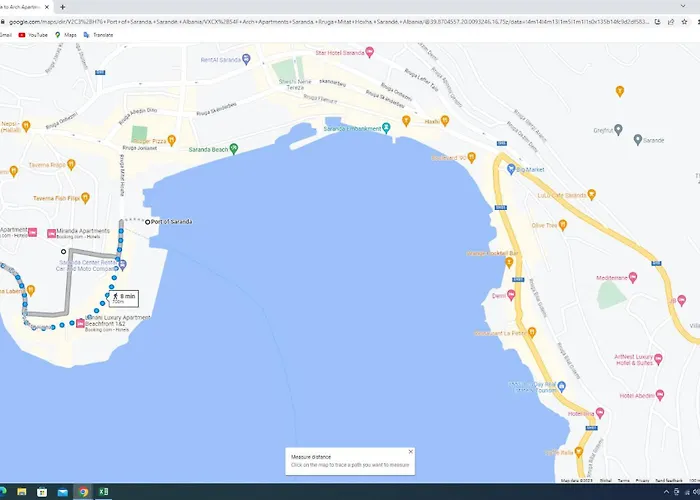
Task: Open Chrome from the Windows taskbar
Action: point(84,492)
